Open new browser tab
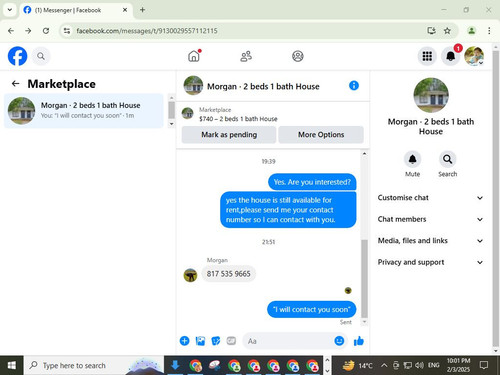This screenshot has height=375, width=500. pyautogui.click(x=142, y=10)
